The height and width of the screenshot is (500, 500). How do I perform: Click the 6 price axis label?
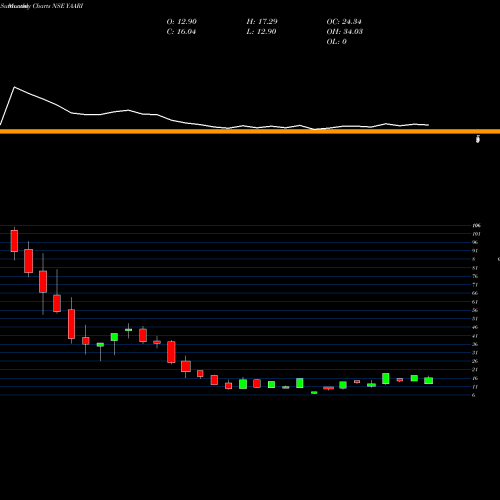(474, 395)
